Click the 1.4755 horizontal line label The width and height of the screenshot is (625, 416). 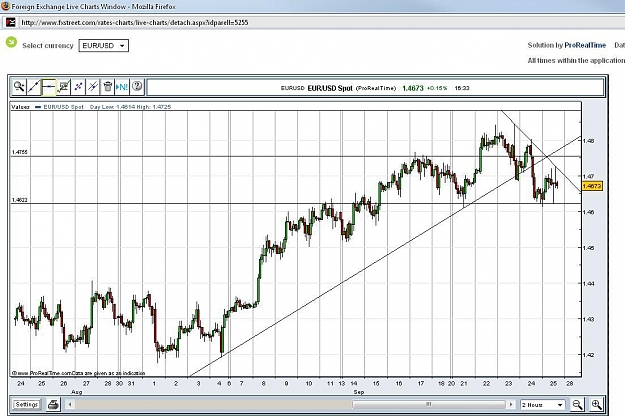20,152
